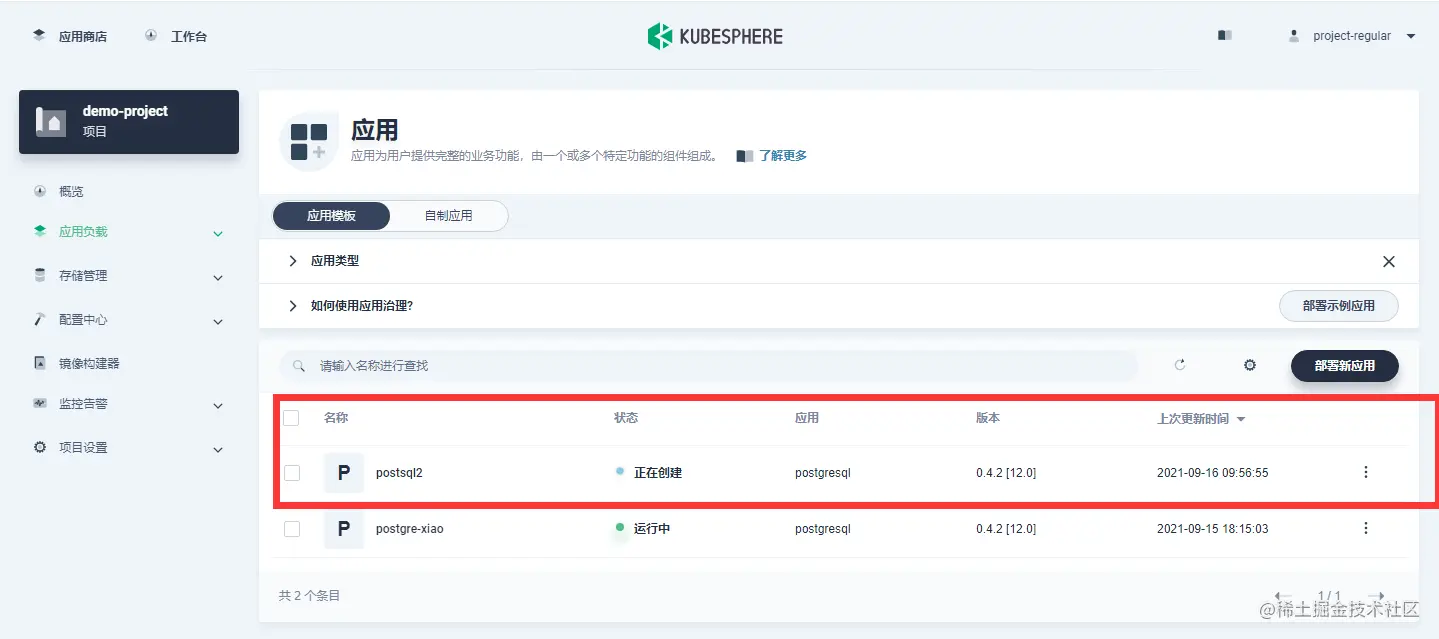1439x639 pixels.
Task: Click timestamp 2021-09-16 09:56:55
Action: point(1213,472)
